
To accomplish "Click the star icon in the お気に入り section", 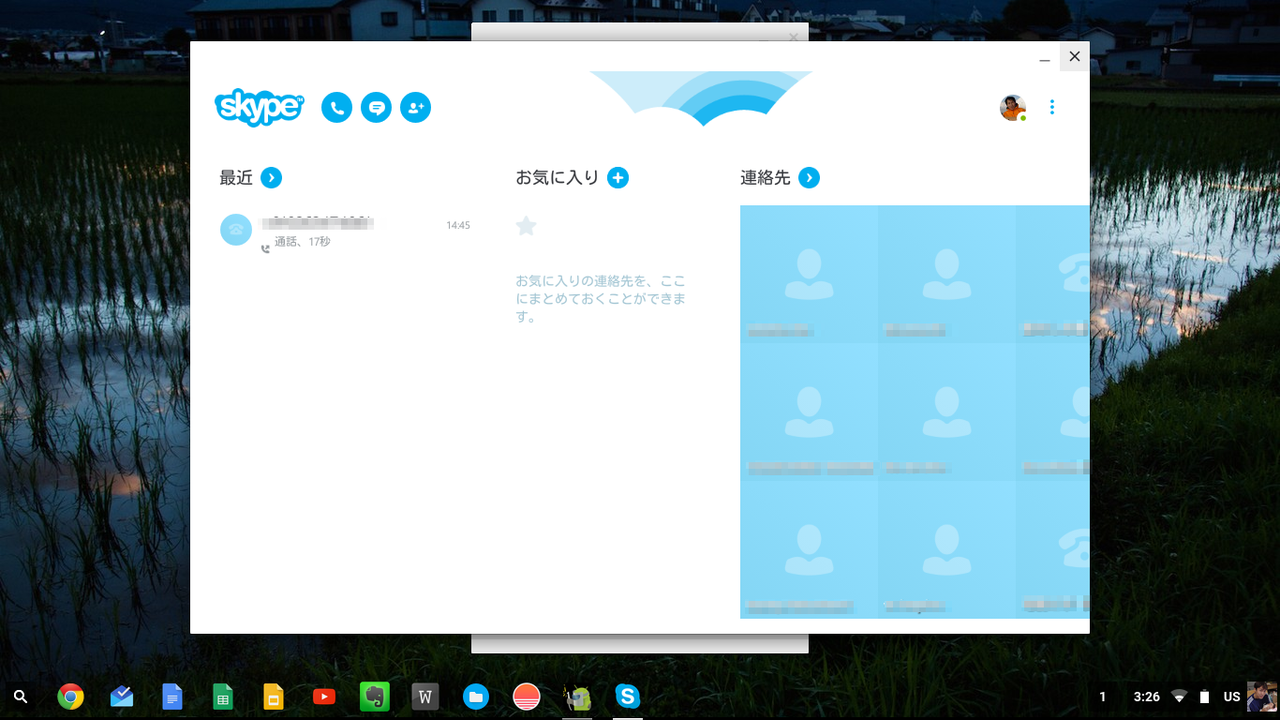I will tap(526, 226).
